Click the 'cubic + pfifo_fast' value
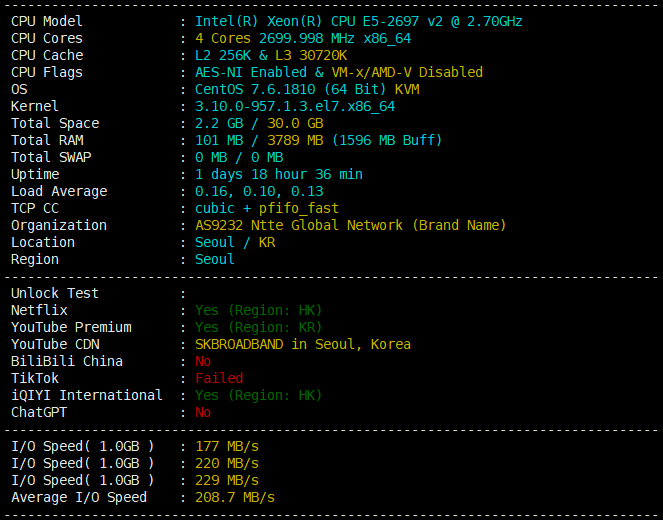Screen dimensions: 663x520 coord(267,208)
